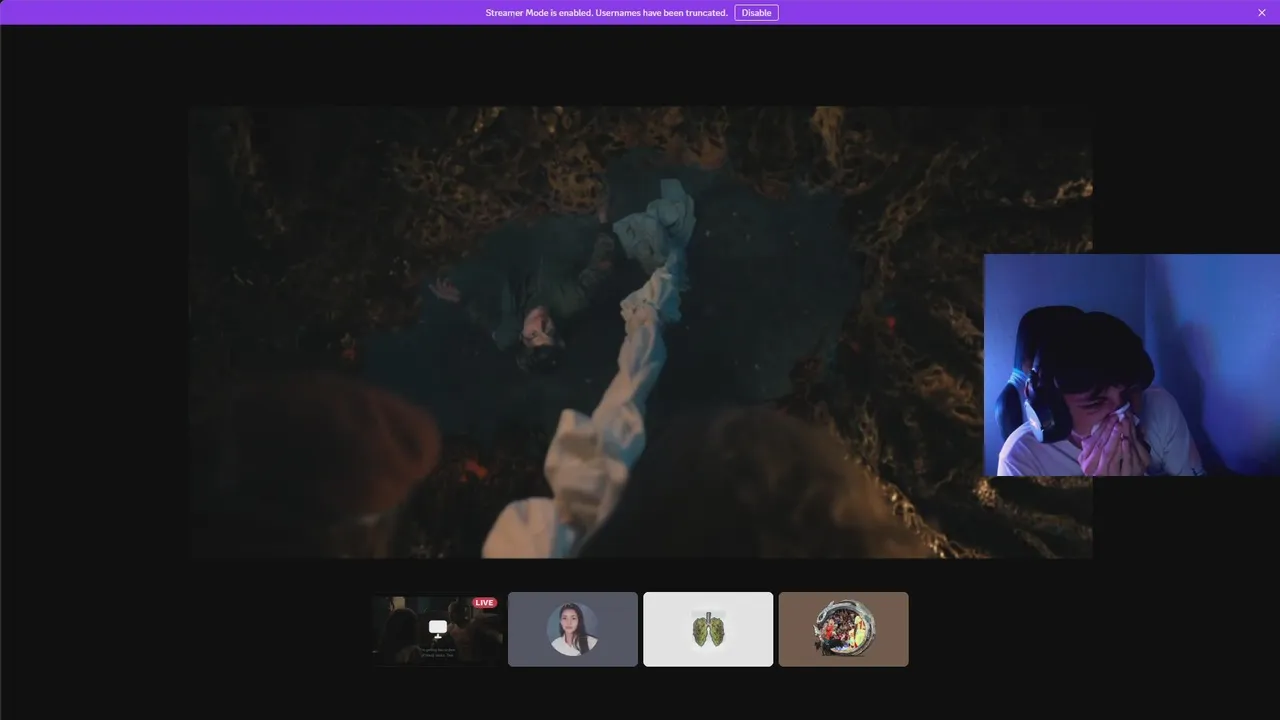The height and width of the screenshot is (720, 1280).
Task: Select the woman avatar participant tile
Action: (x=573, y=629)
